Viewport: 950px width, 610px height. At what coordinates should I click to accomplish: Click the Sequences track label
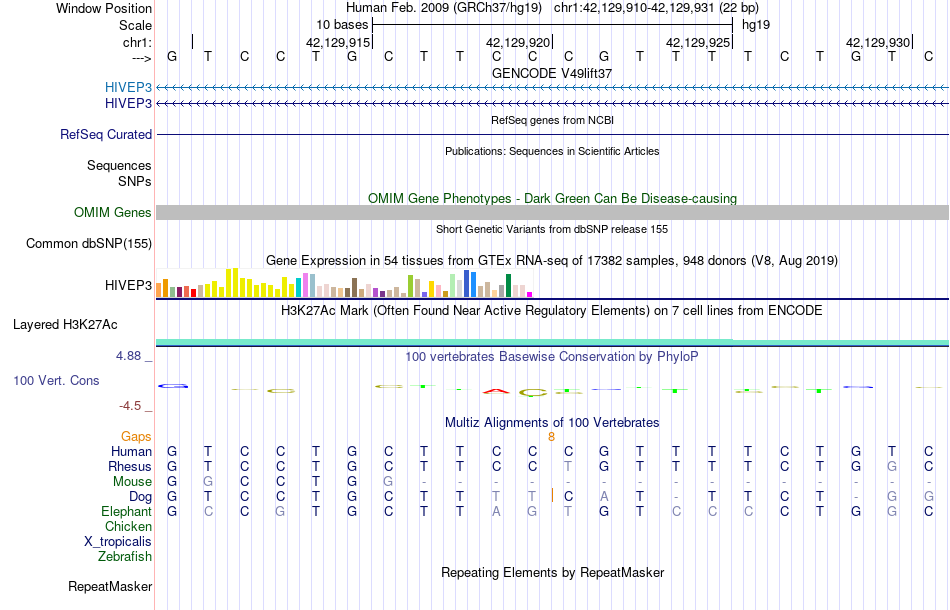pyautogui.click(x=119, y=165)
